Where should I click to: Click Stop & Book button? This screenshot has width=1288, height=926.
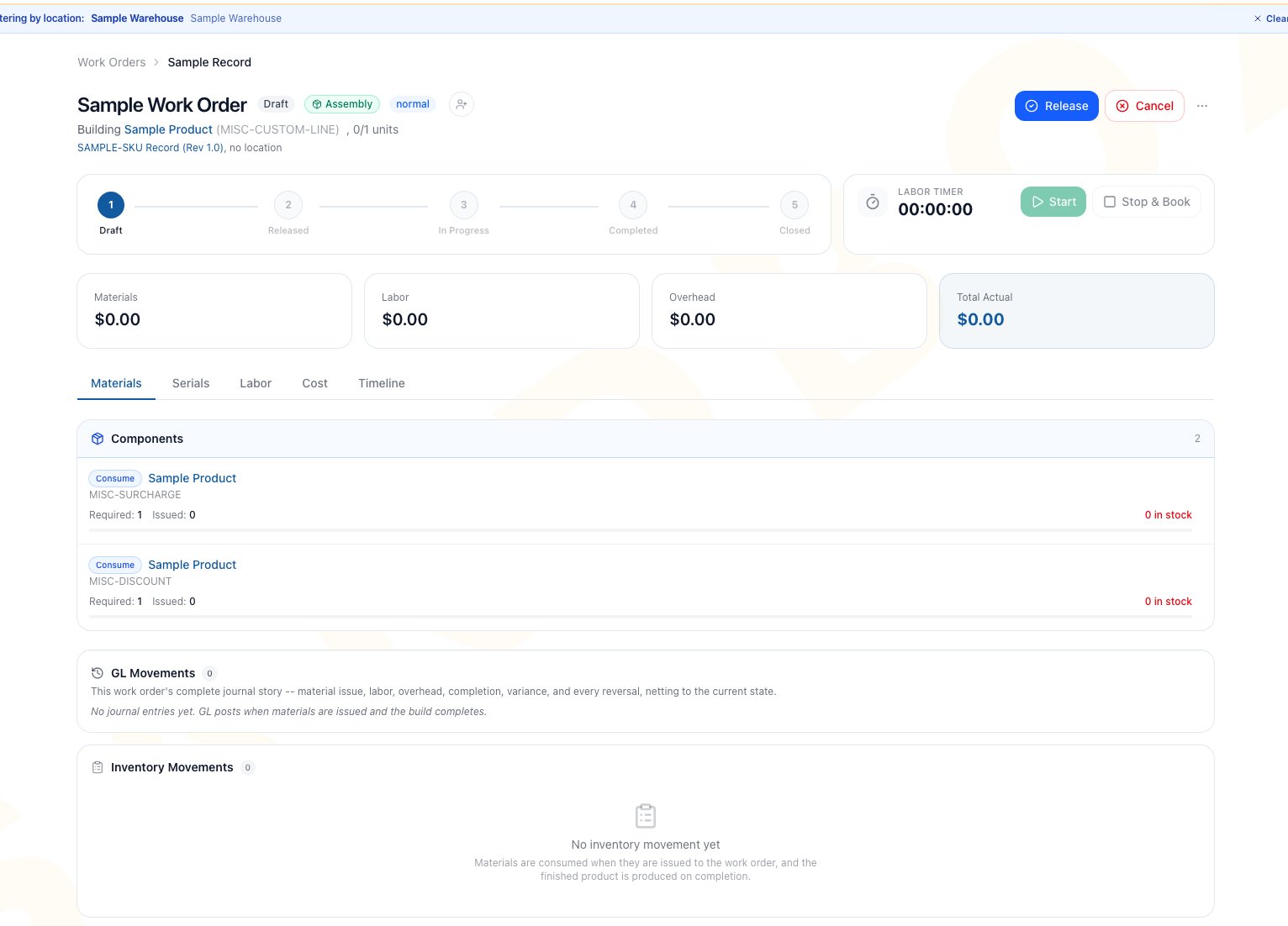point(1147,202)
